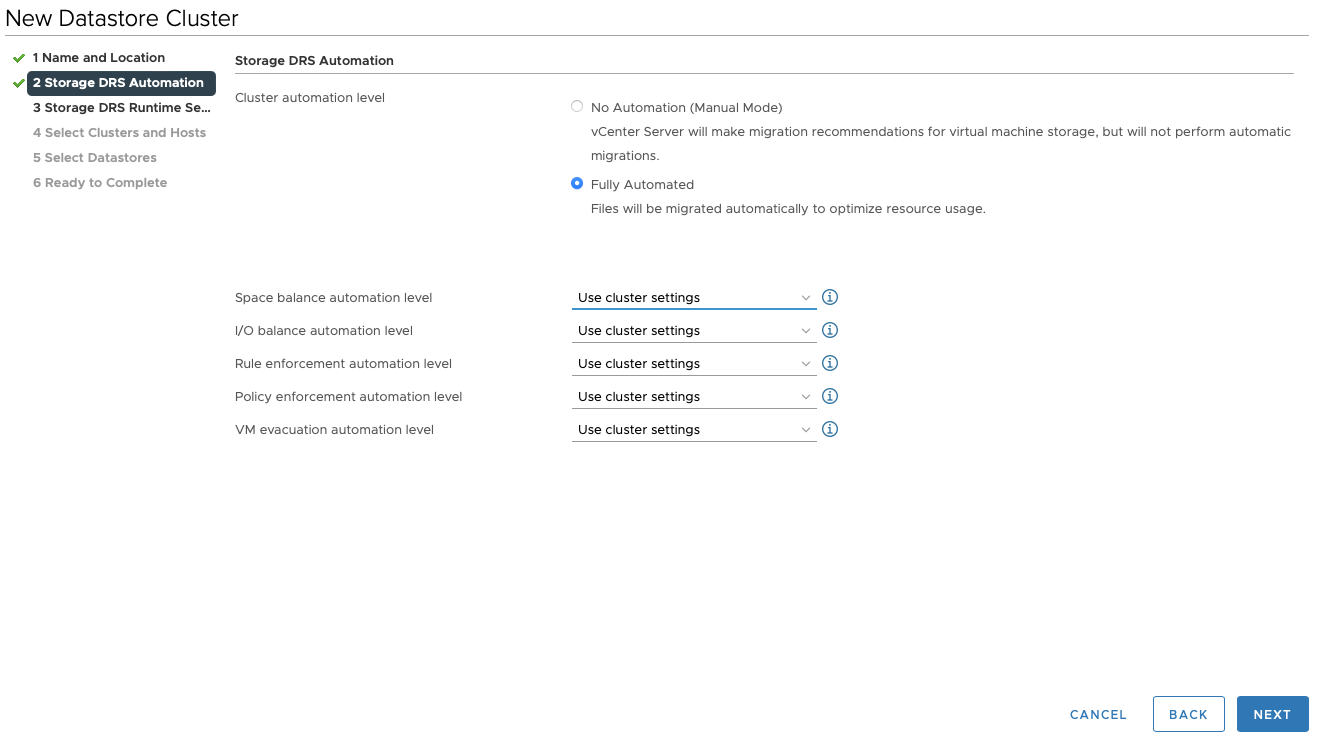Click the NEXT button
This screenshot has width=1324, height=742.
(x=1272, y=714)
